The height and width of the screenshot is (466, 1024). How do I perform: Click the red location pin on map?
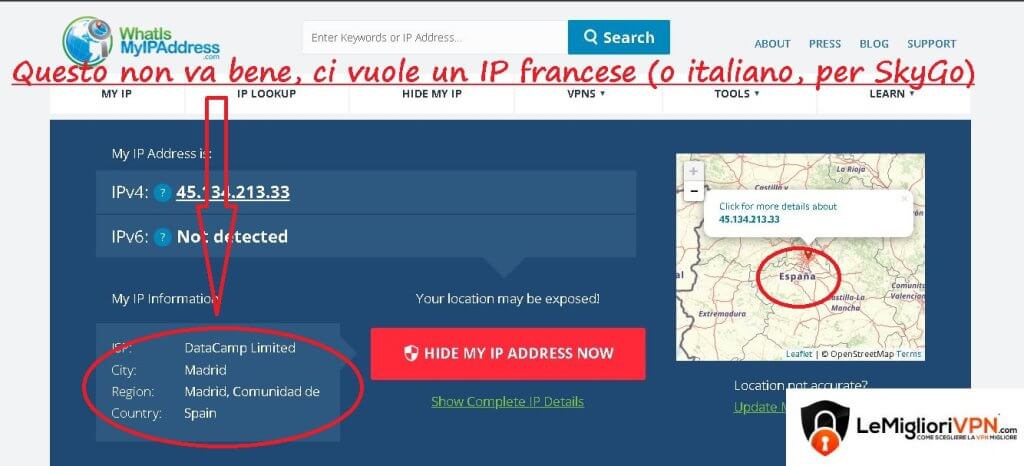pos(808,253)
